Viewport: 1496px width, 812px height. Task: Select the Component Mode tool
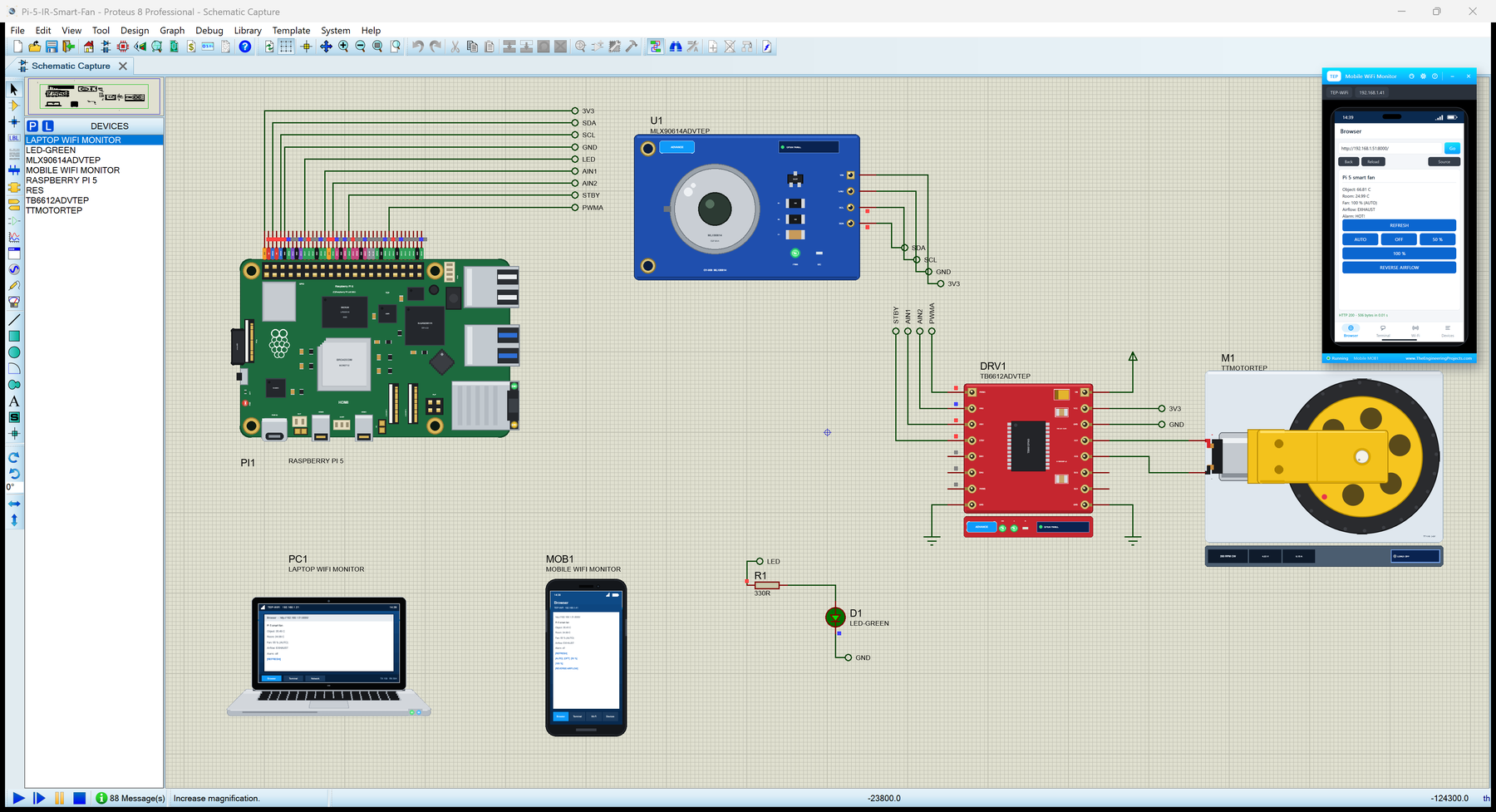click(x=14, y=106)
